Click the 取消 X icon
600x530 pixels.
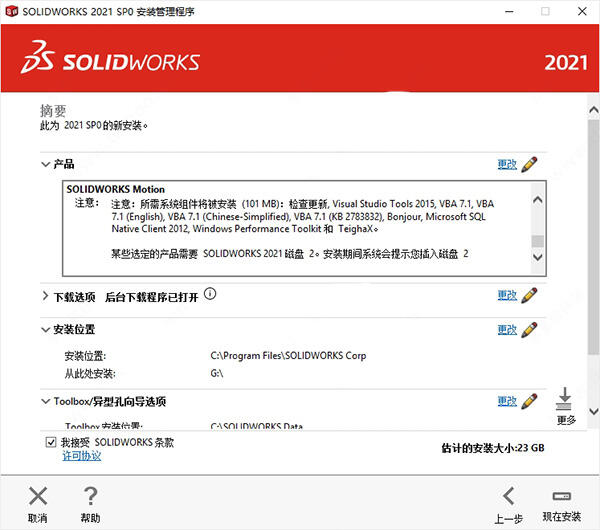click(38, 496)
